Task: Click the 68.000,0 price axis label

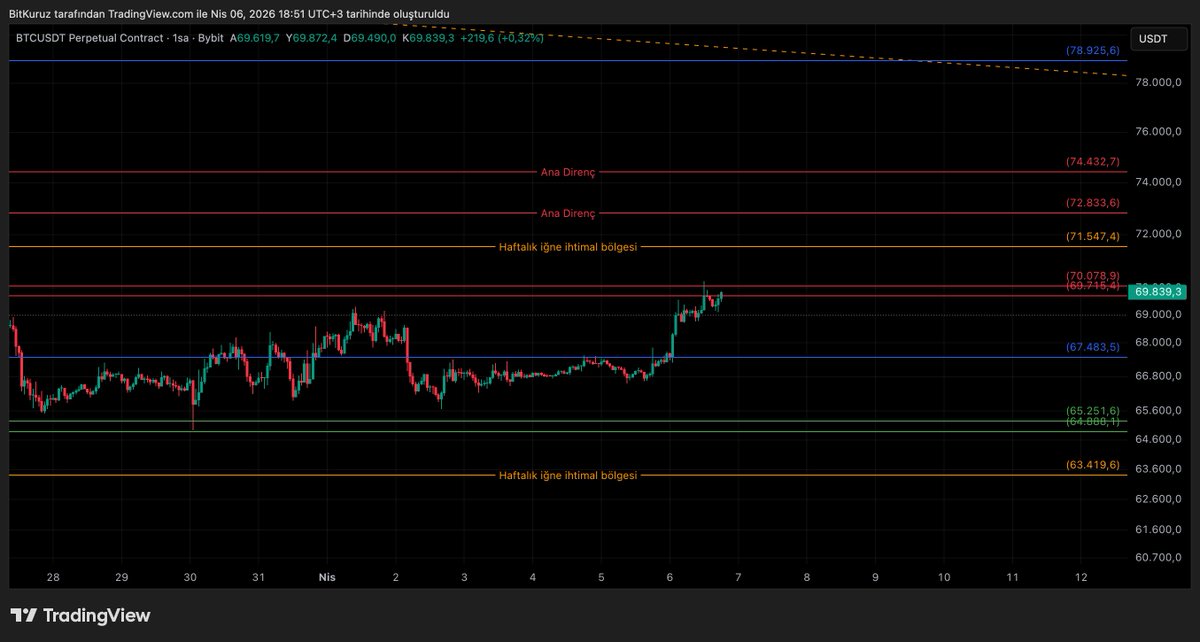Action: tap(1160, 343)
